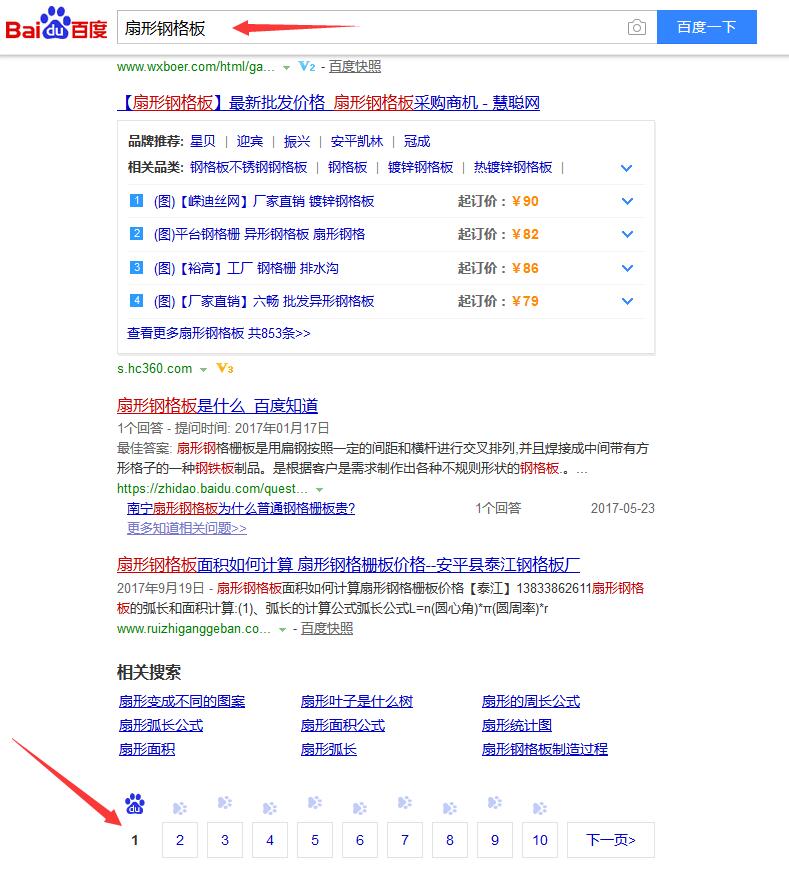
Task: Open related search 扇形钢格板制造过程
Action: coord(544,749)
